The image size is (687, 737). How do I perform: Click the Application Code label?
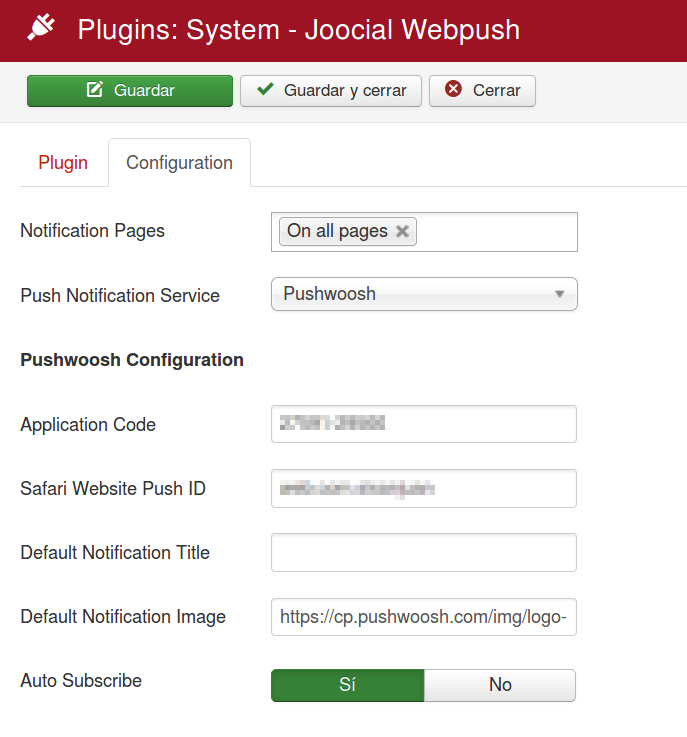[88, 424]
